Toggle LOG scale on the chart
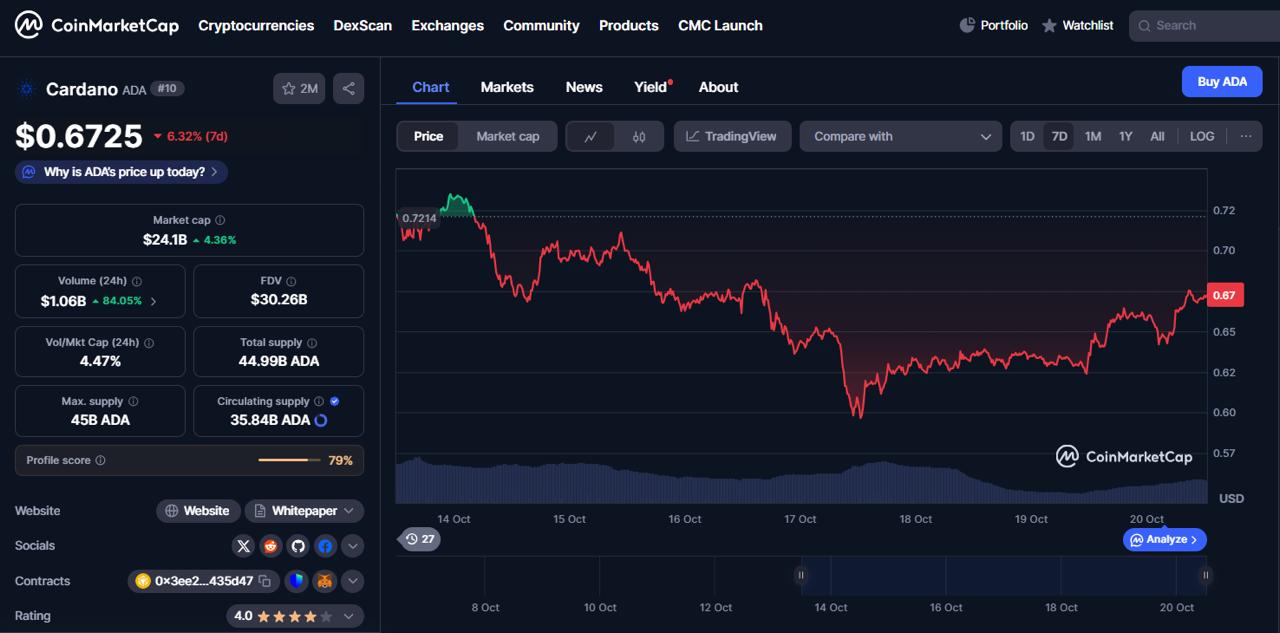 tap(1202, 137)
